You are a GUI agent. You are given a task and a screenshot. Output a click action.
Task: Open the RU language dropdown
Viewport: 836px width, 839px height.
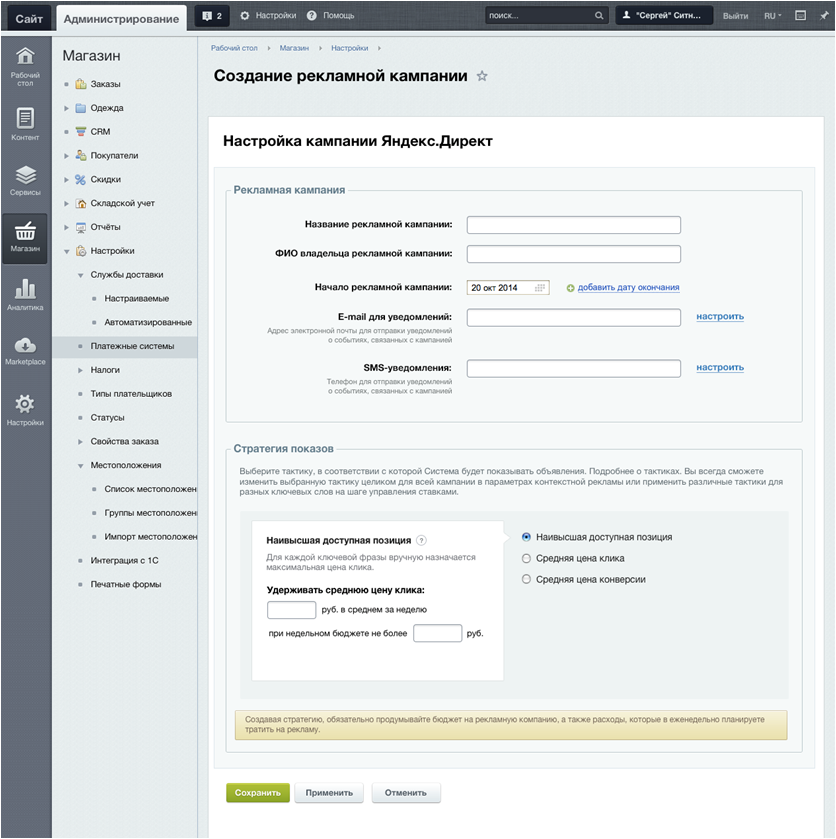click(x=772, y=16)
